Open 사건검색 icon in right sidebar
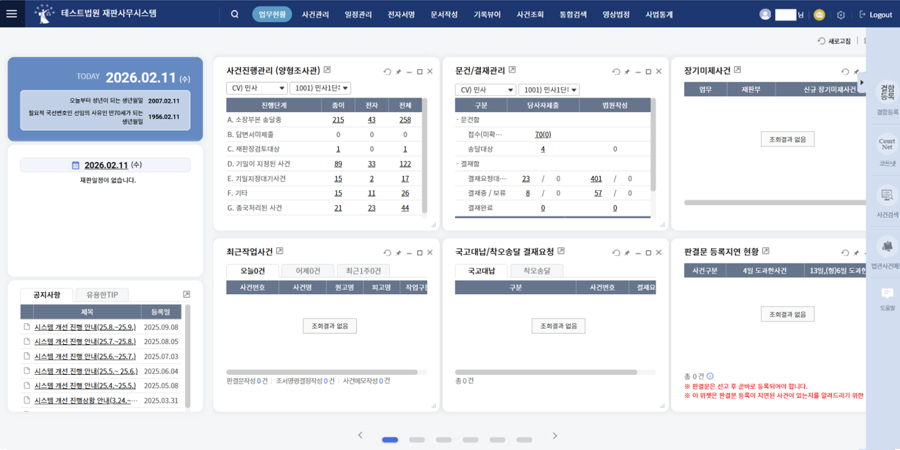This screenshot has width=900, height=450. coord(886,199)
